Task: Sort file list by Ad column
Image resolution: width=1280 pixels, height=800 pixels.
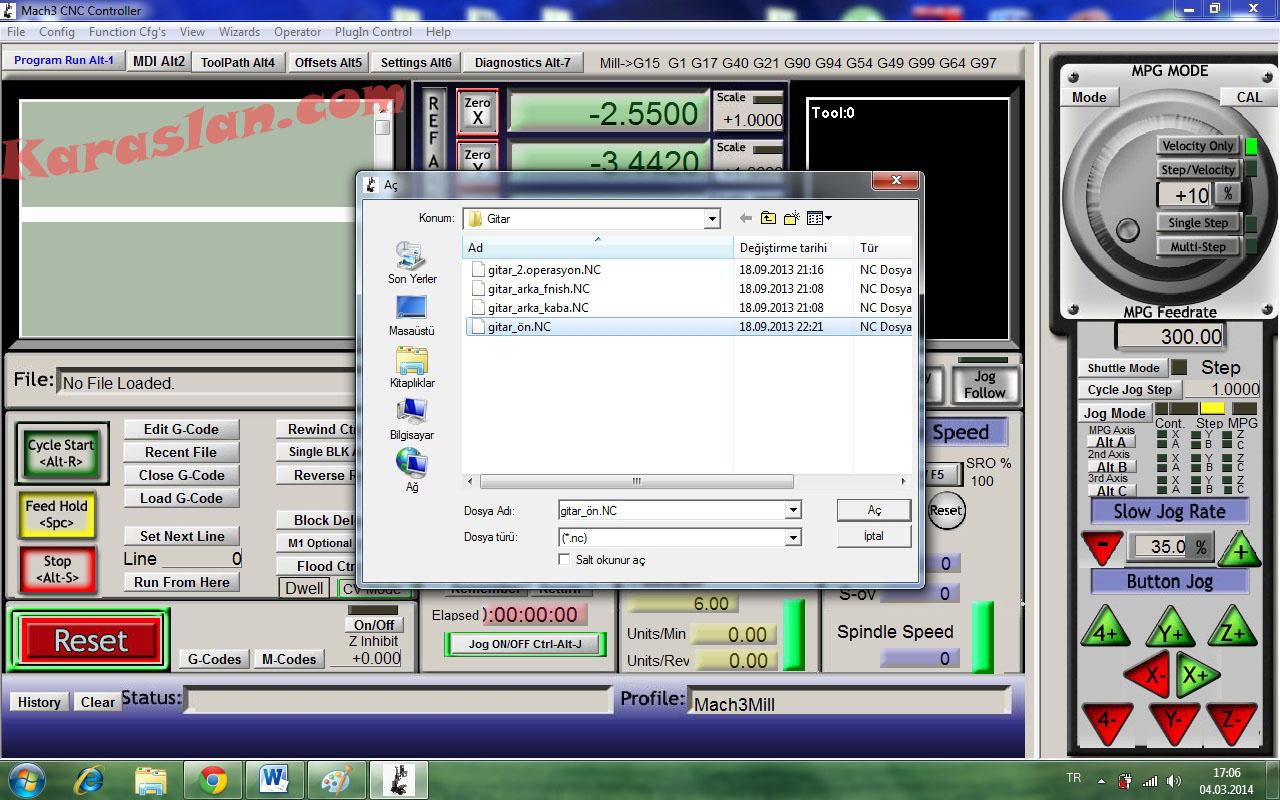Action: [x=598, y=248]
